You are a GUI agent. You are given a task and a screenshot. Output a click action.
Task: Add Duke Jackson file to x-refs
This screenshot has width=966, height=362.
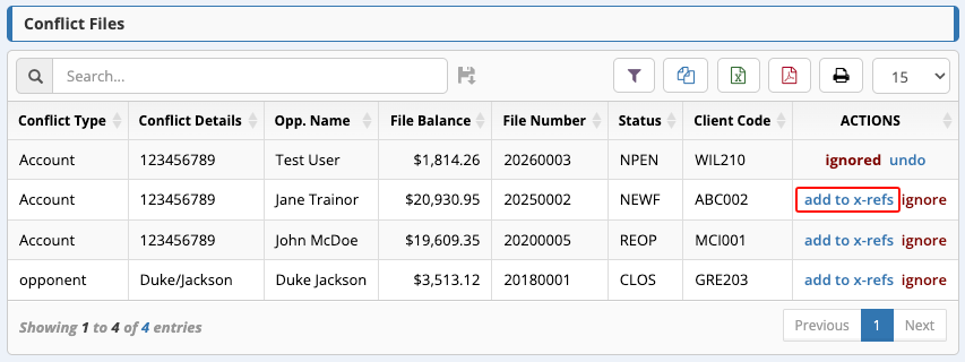848,280
